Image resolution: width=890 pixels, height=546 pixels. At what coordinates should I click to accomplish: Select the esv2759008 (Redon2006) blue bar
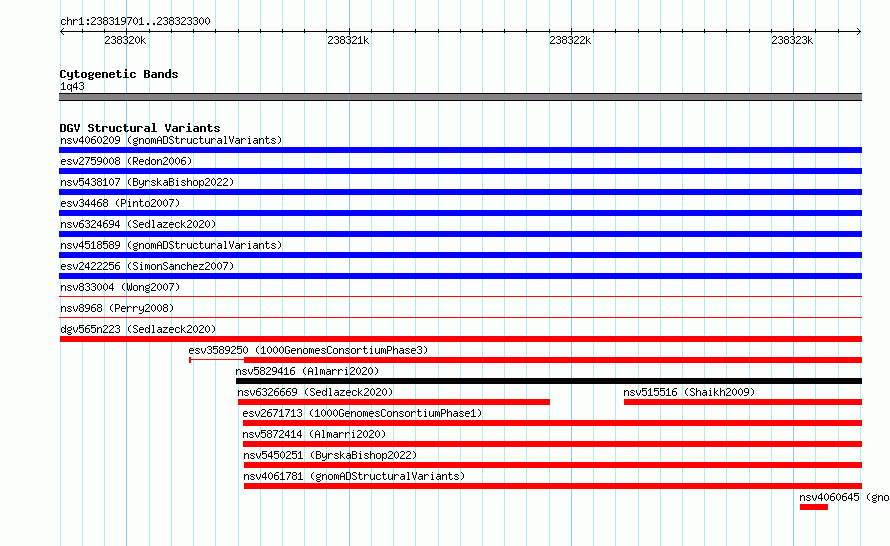460,171
